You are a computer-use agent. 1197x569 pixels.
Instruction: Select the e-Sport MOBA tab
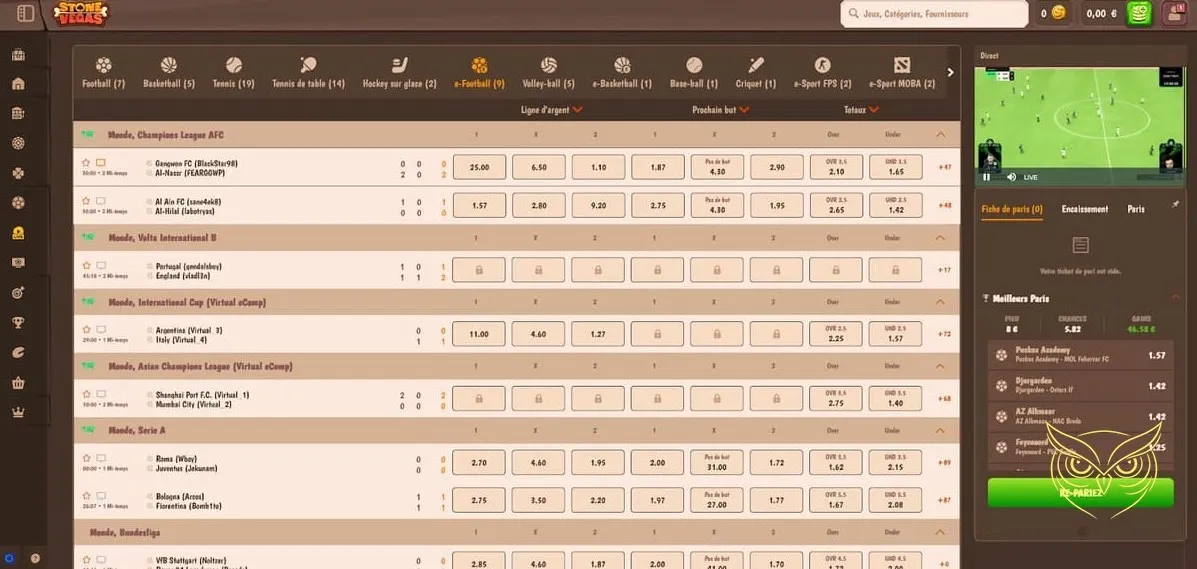901,72
